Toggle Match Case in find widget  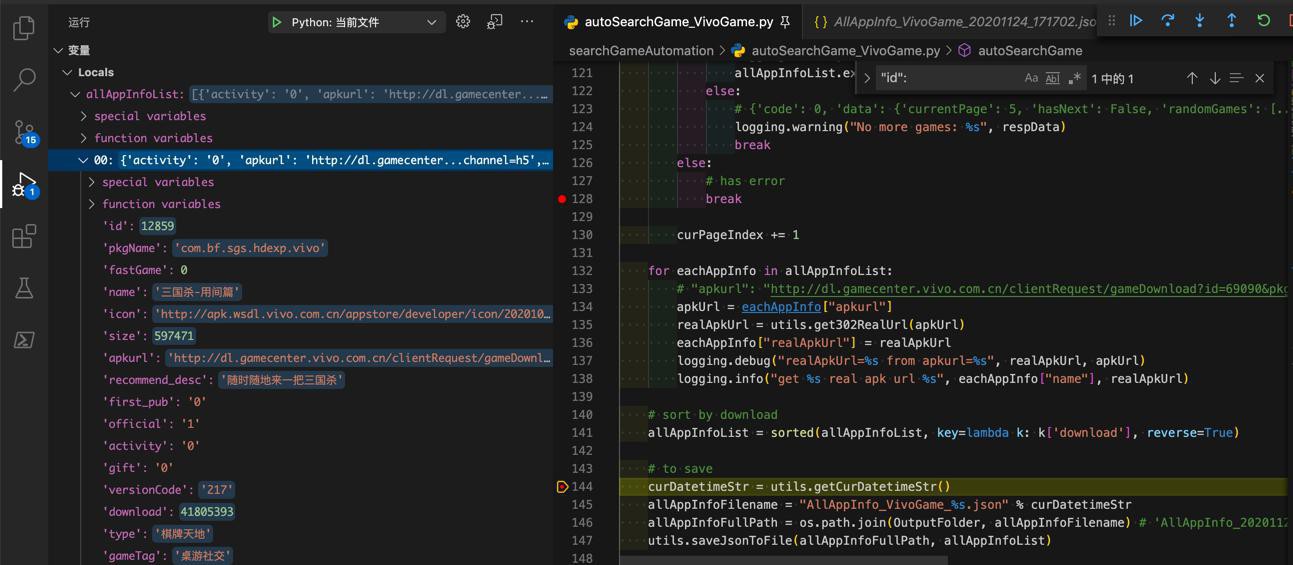click(x=1031, y=78)
